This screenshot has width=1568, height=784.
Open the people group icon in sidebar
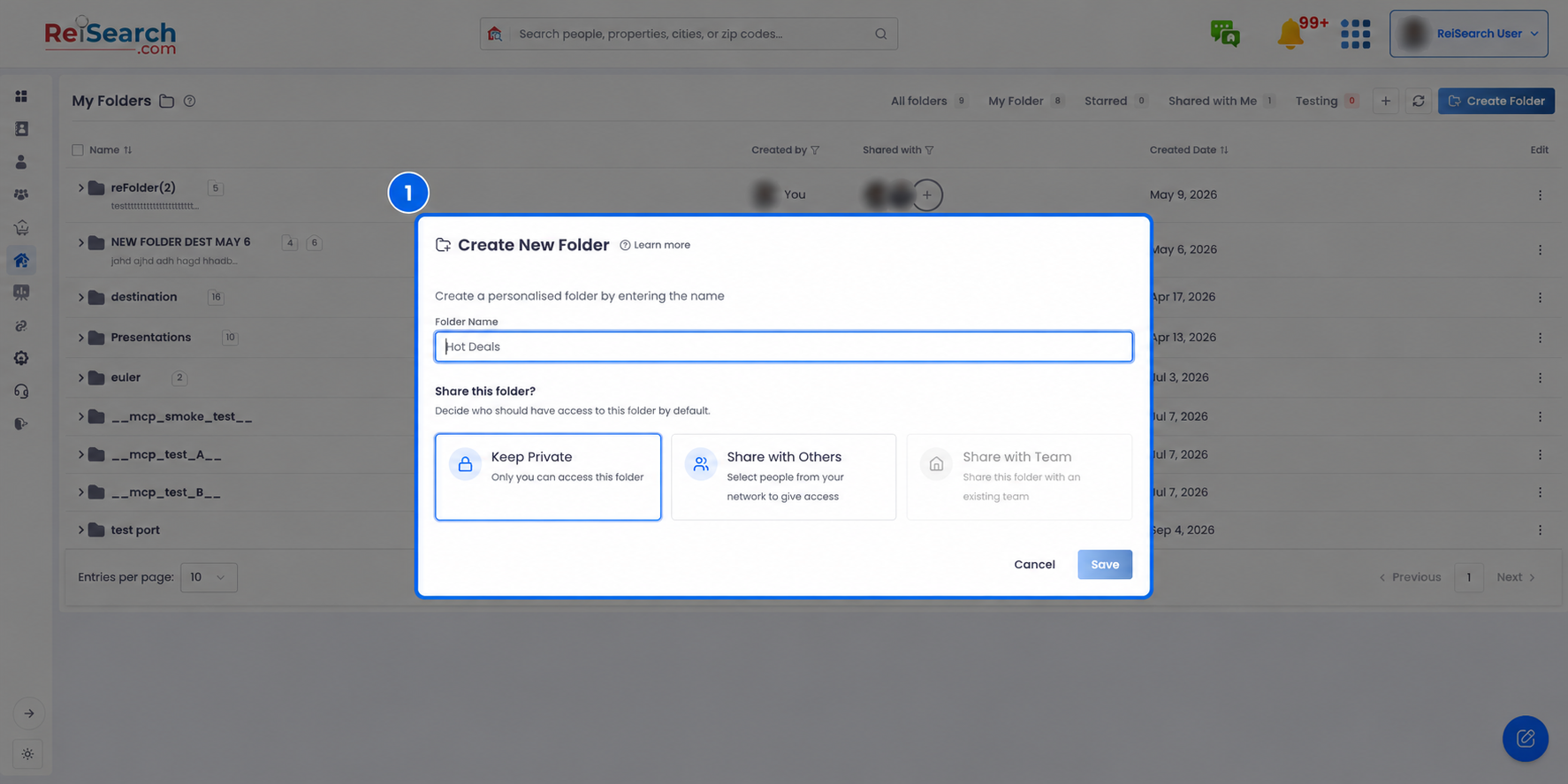click(21, 194)
